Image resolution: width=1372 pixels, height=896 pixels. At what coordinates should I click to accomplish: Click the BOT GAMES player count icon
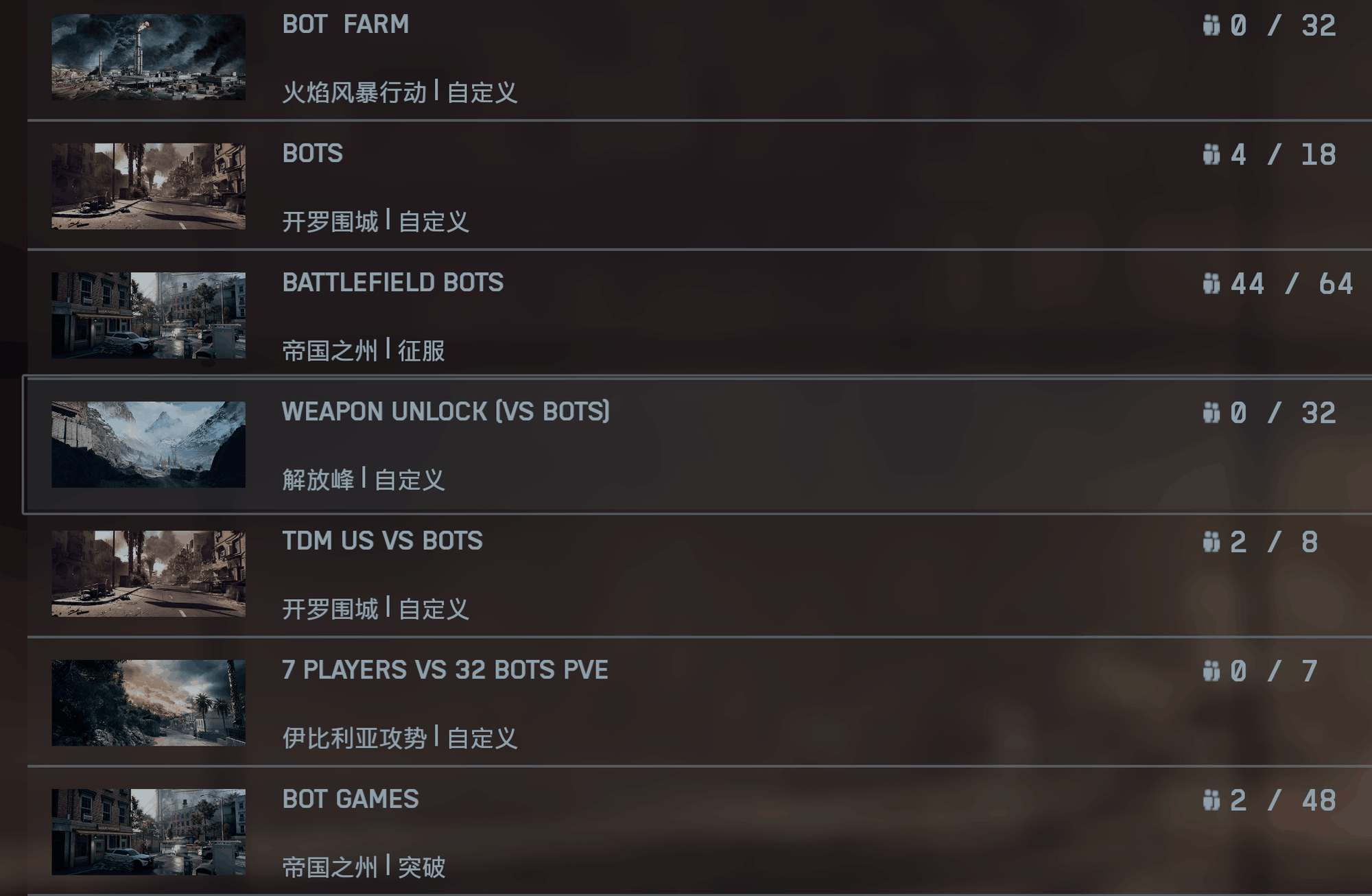point(1211,800)
